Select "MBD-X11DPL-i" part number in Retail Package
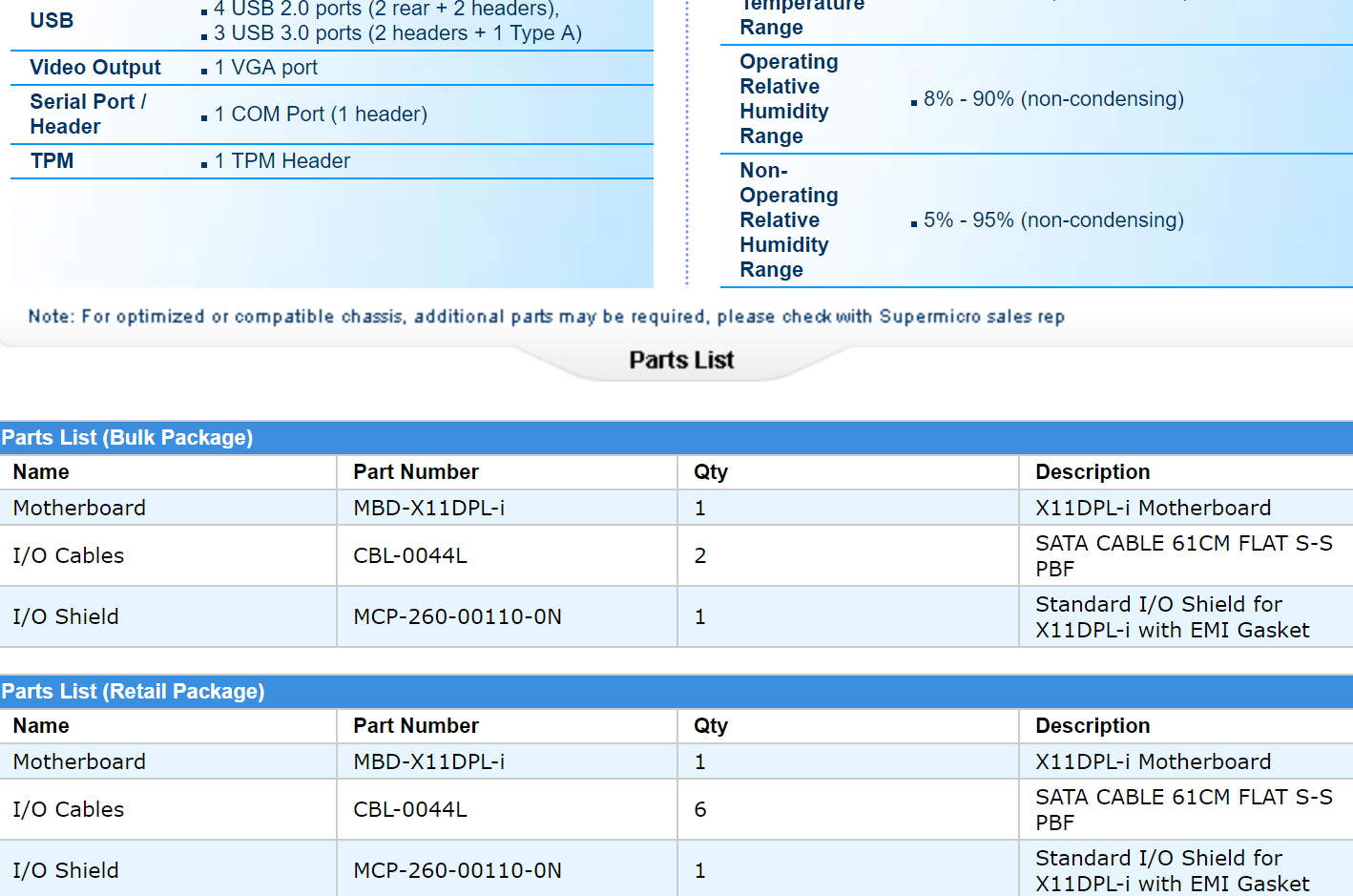This screenshot has height=896, width=1353. click(429, 762)
